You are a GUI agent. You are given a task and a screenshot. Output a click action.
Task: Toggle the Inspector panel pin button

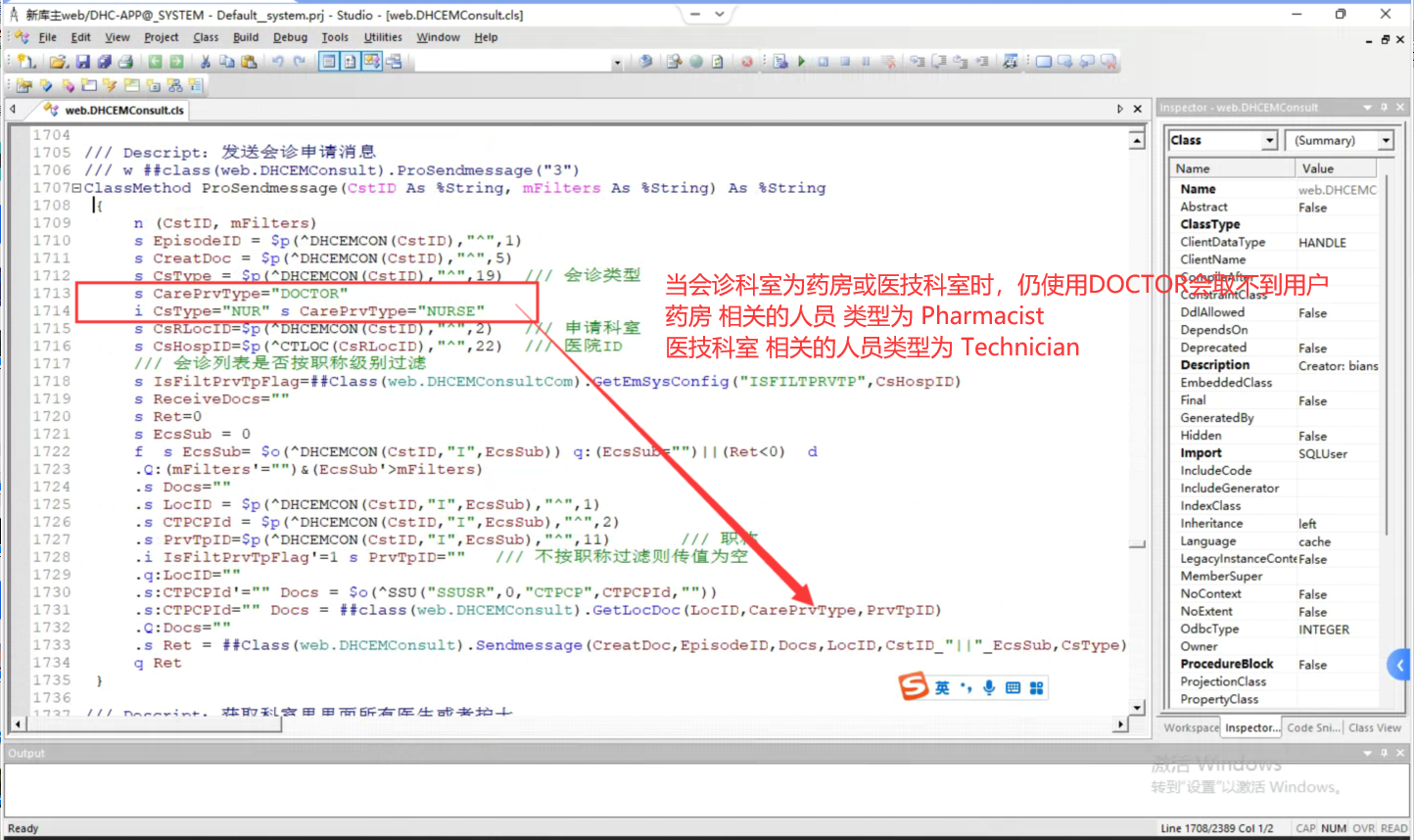click(1384, 108)
